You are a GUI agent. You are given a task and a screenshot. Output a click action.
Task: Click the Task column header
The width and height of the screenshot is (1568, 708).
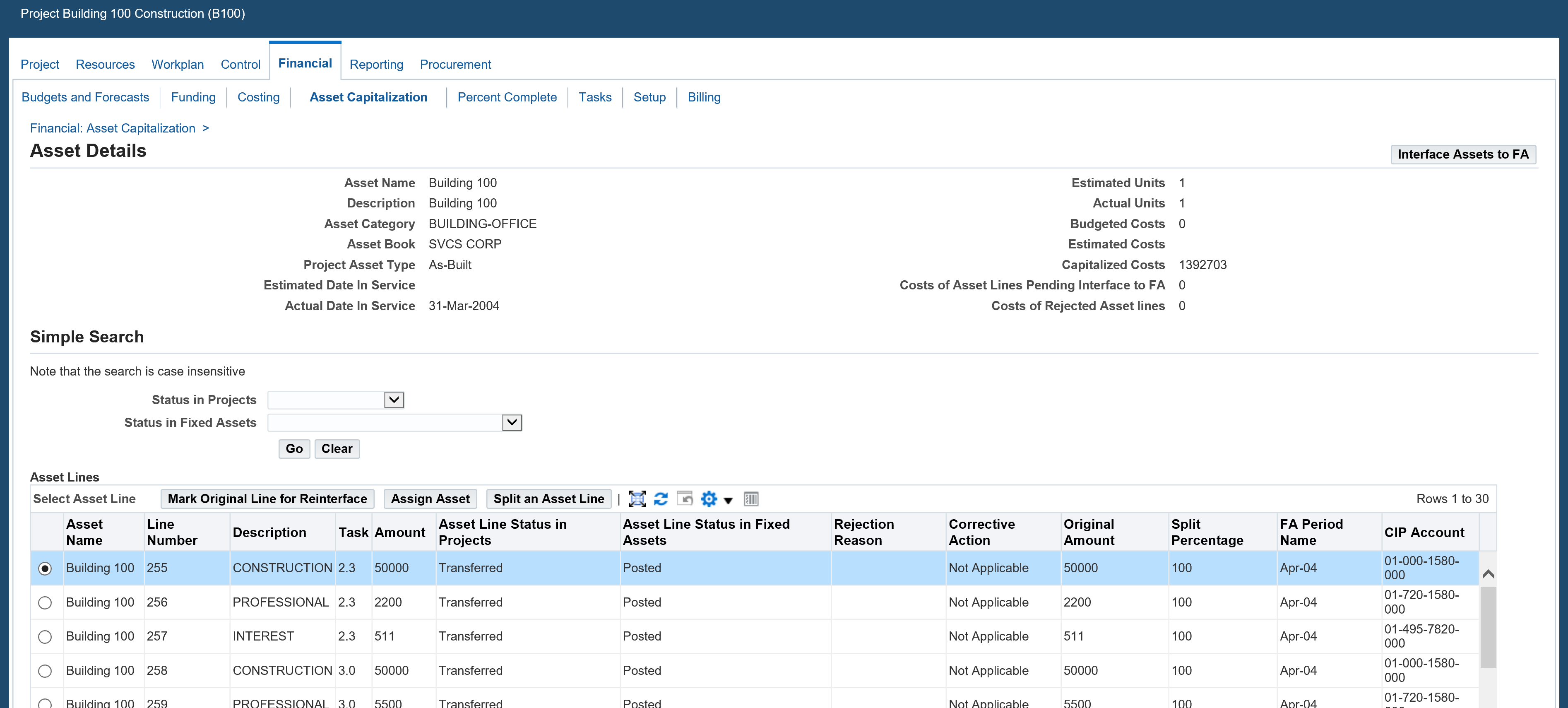pyautogui.click(x=354, y=533)
